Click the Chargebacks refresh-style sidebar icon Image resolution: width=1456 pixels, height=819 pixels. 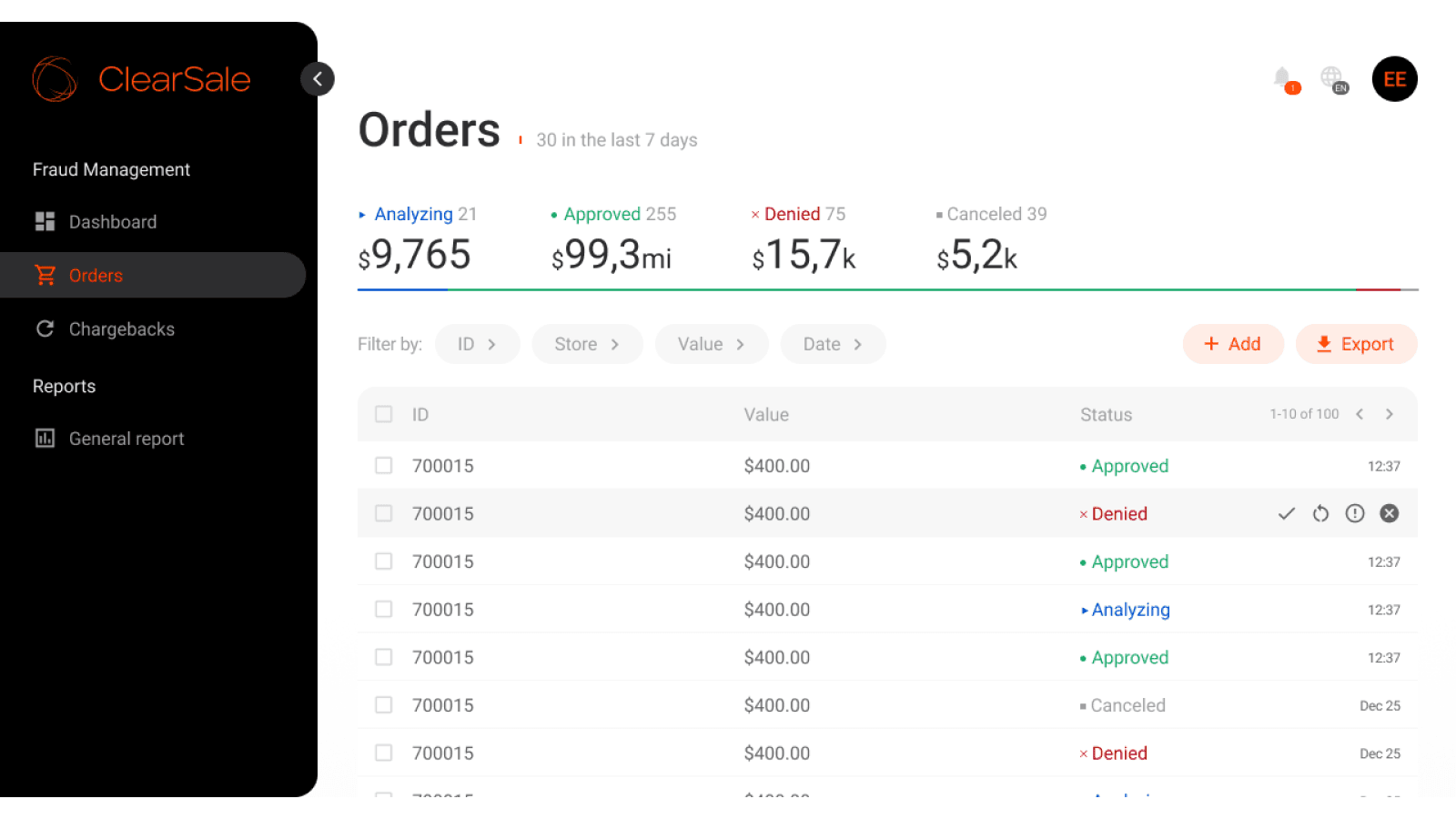coord(44,329)
